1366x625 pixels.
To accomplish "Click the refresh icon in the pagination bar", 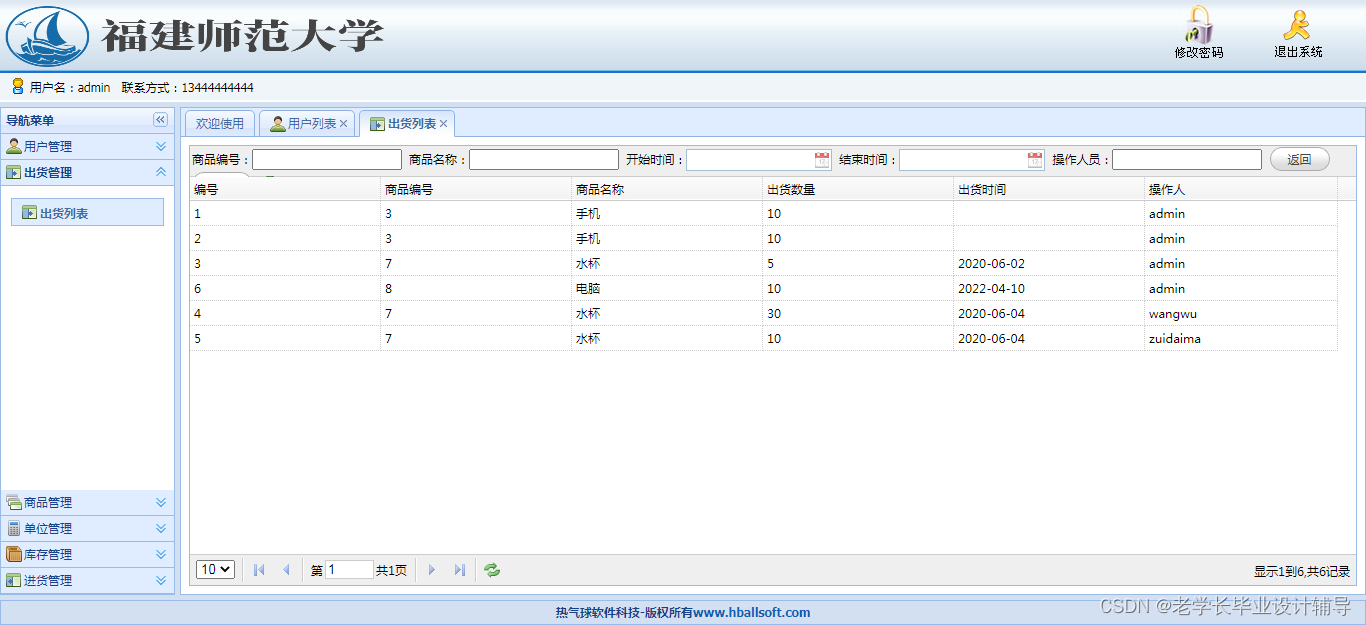I will tap(491, 569).
